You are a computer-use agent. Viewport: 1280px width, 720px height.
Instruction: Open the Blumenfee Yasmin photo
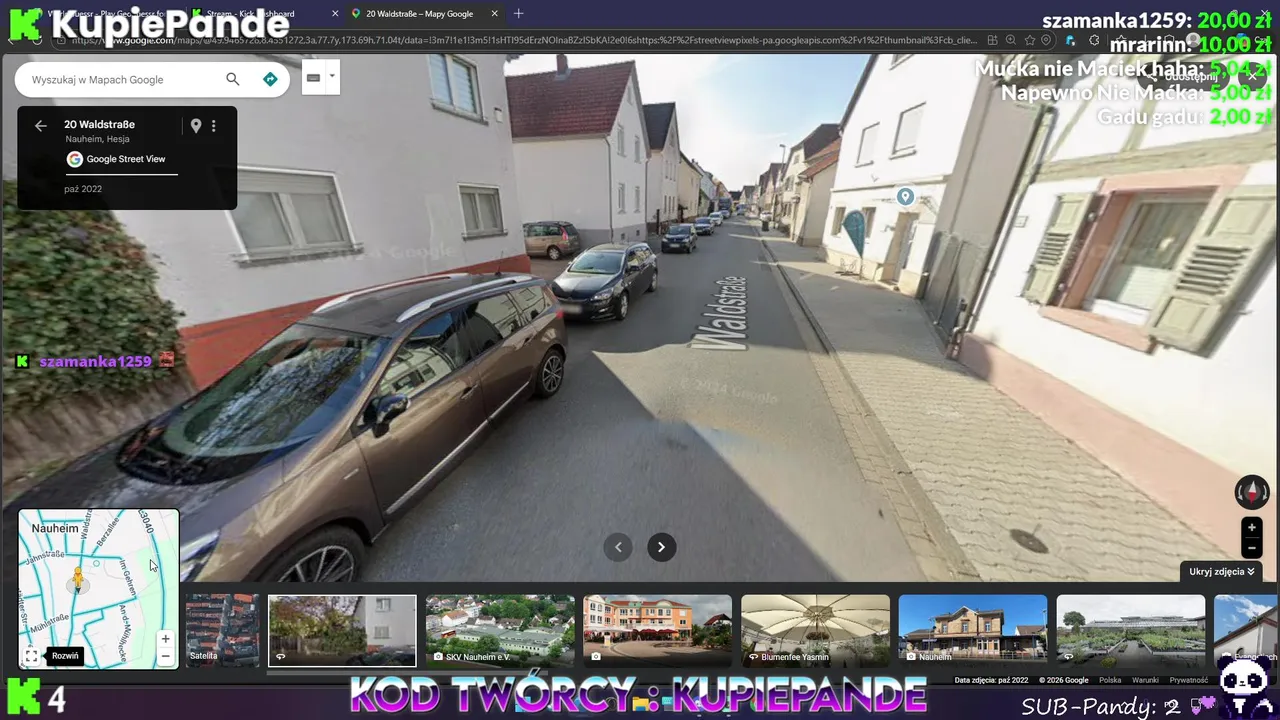point(815,630)
